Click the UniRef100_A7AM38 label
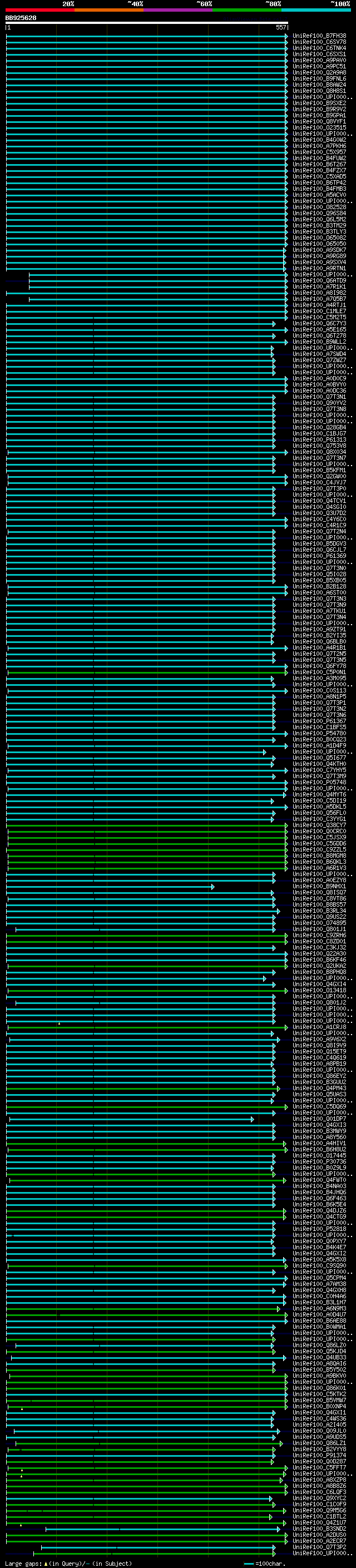 [319, 1284]
